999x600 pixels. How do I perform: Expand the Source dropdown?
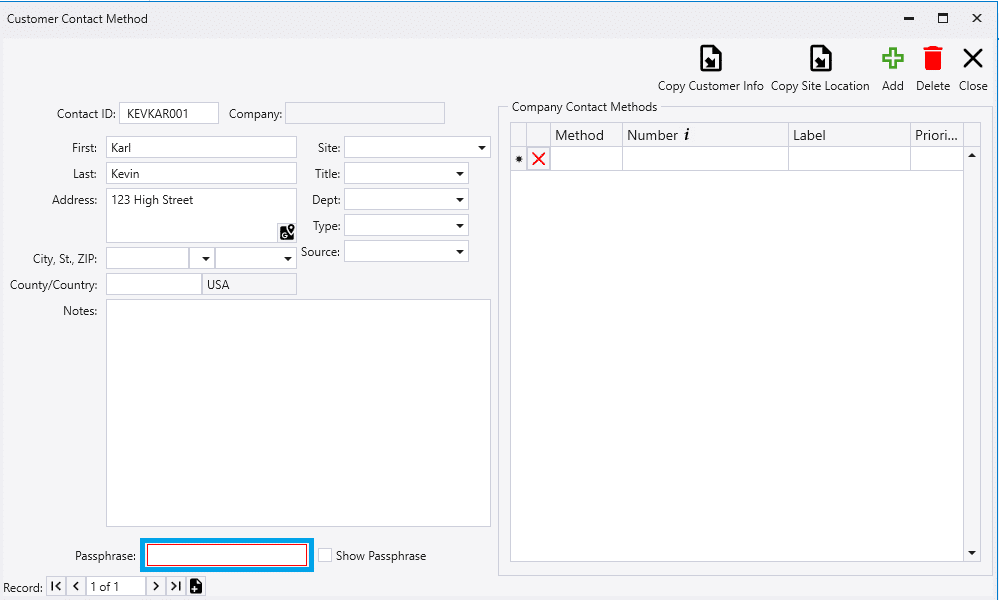point(459,252)
